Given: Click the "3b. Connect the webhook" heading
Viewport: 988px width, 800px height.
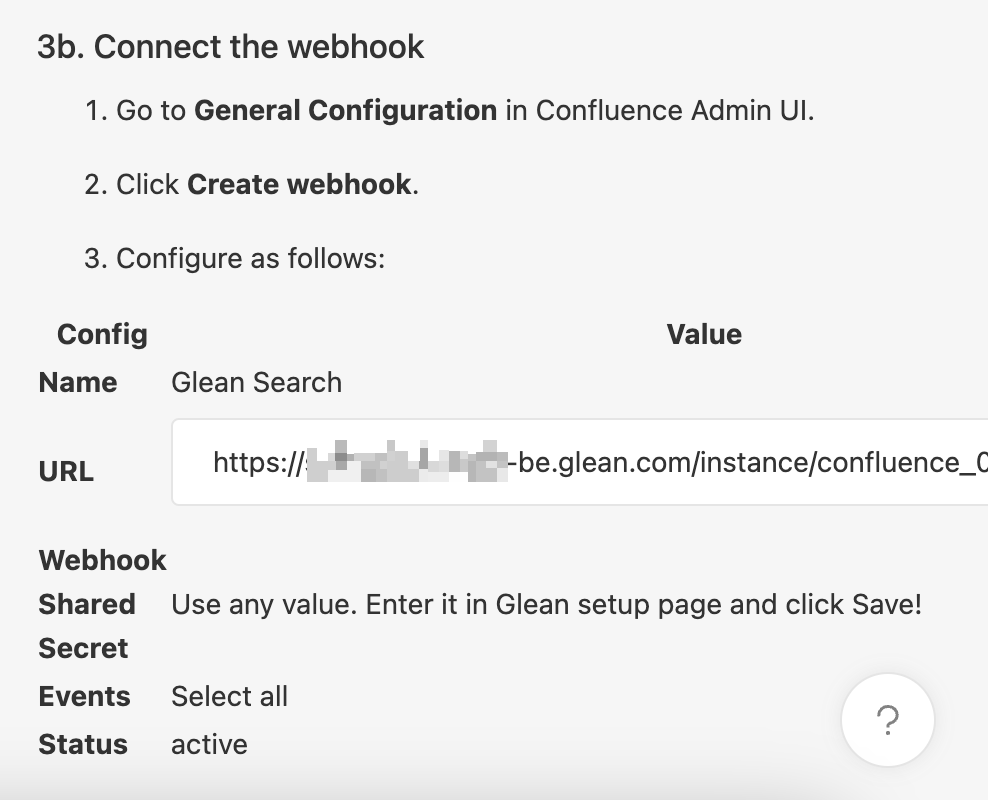Looking at the screenshot, I should pos(231,47).
